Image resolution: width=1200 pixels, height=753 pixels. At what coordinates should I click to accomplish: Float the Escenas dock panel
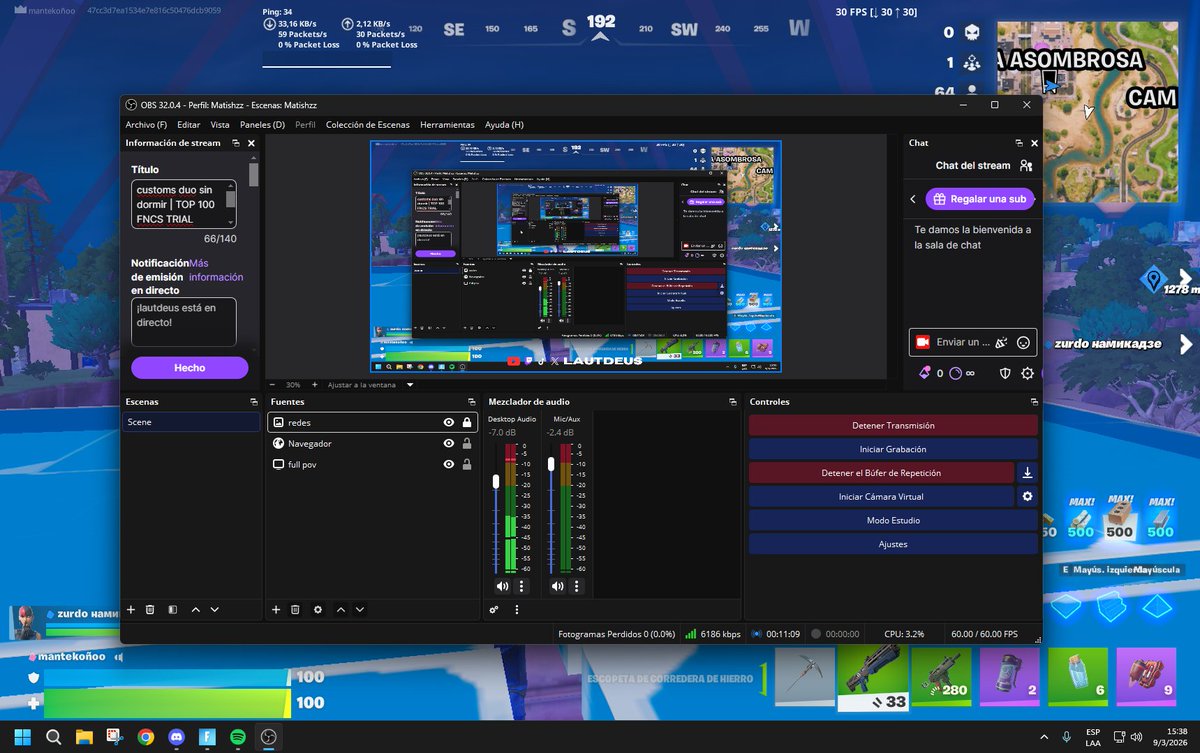(x=254, y=402)
